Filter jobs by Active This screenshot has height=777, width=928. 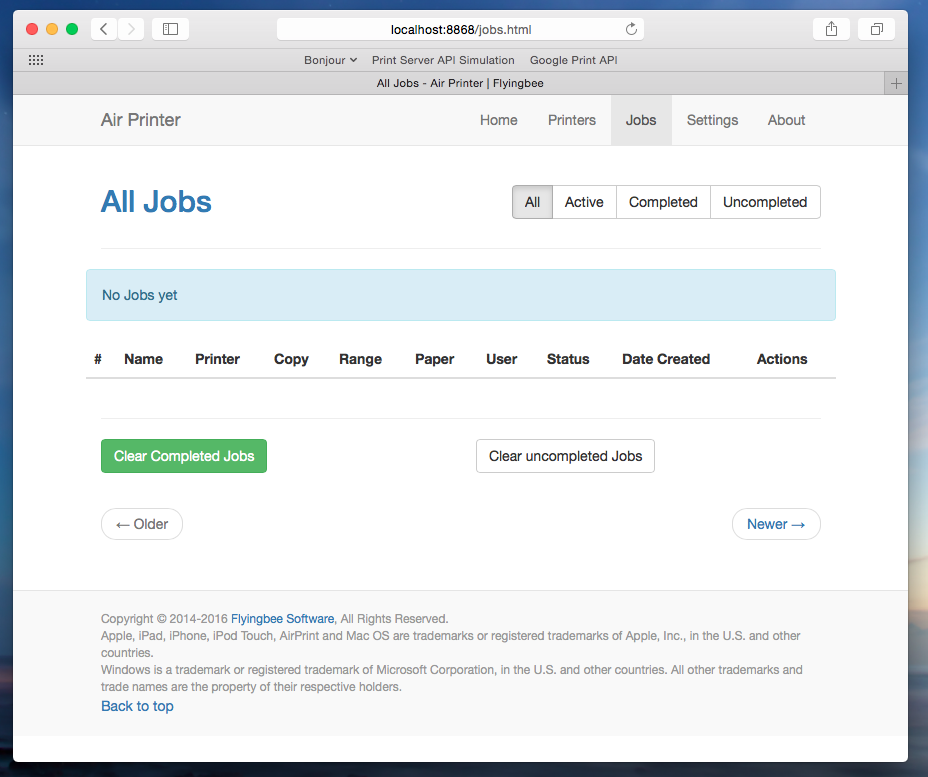tap(584, 202)
